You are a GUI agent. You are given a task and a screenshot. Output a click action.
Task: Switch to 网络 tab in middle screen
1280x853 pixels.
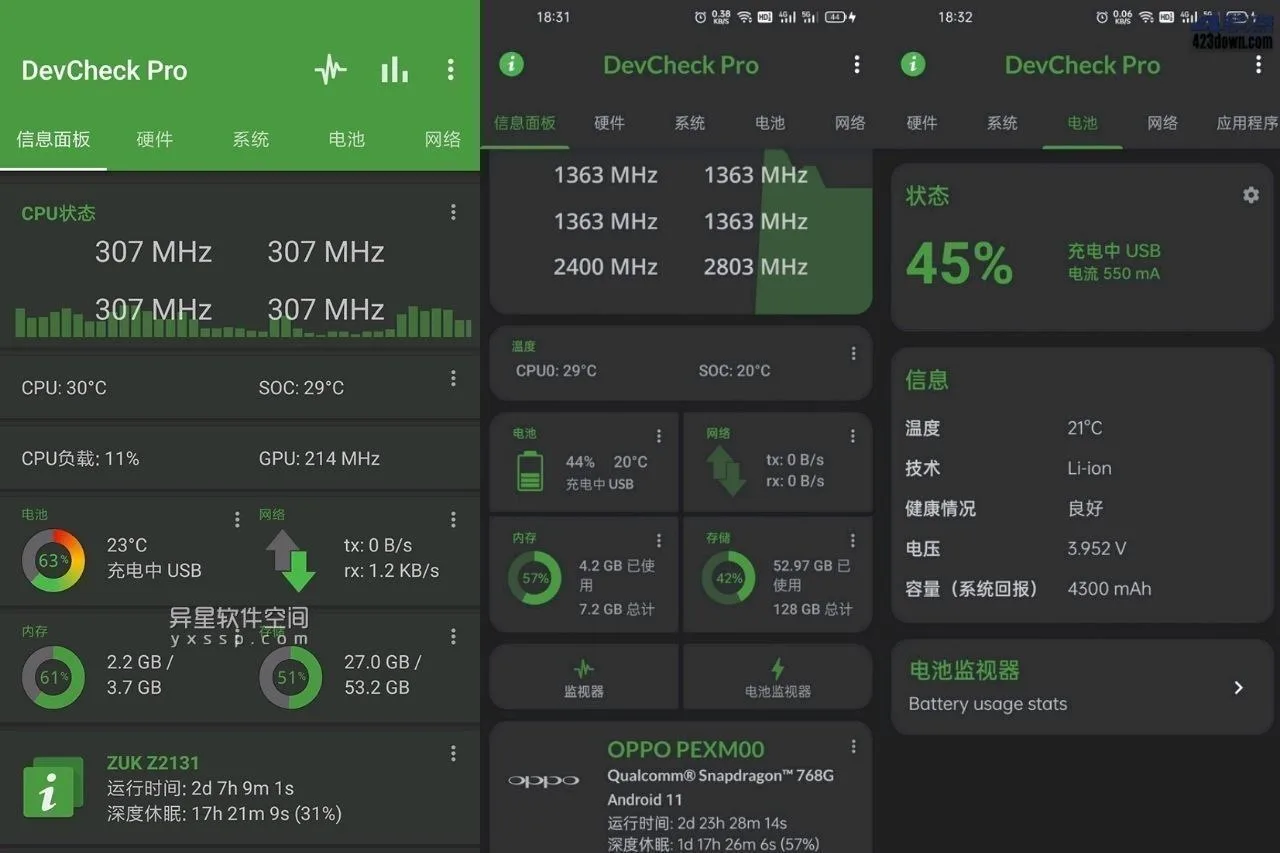(850, 123)
